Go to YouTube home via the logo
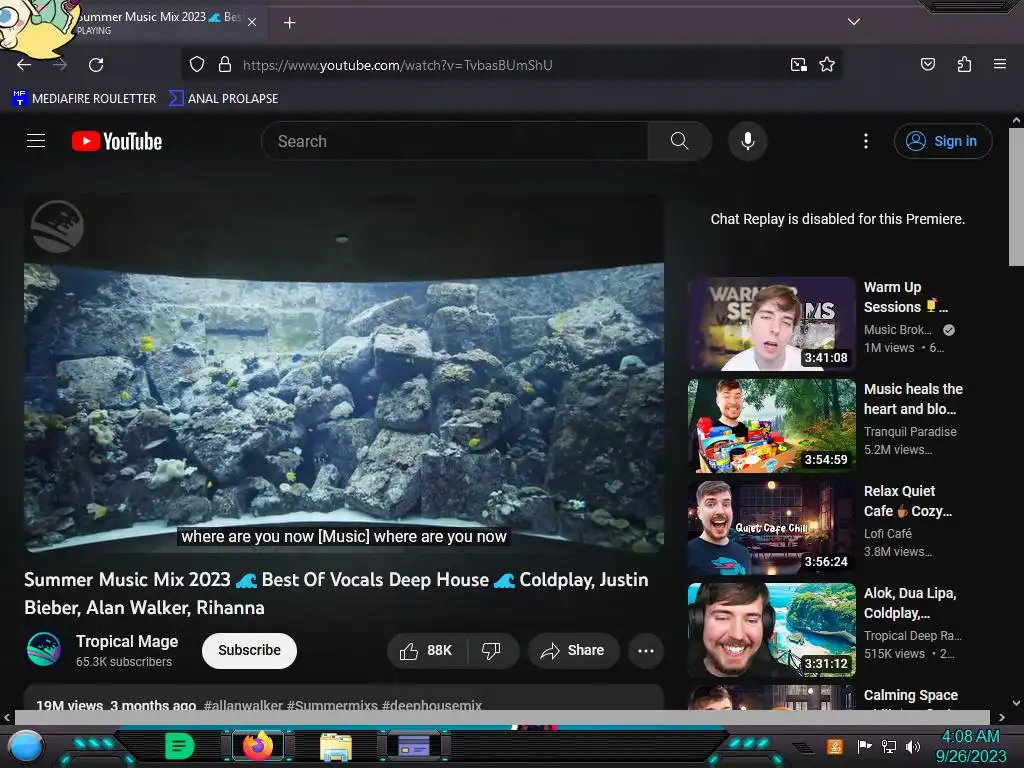 coord(117,141)
